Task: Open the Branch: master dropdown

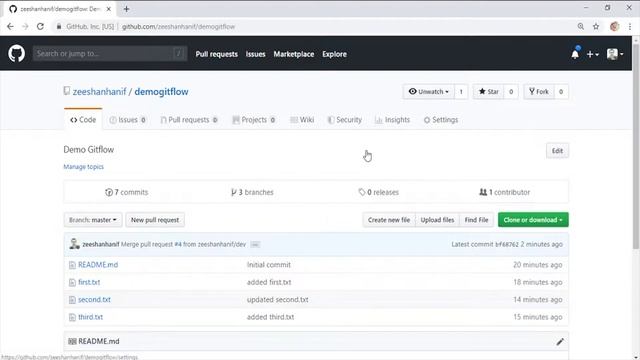Action: coord(93,220)
